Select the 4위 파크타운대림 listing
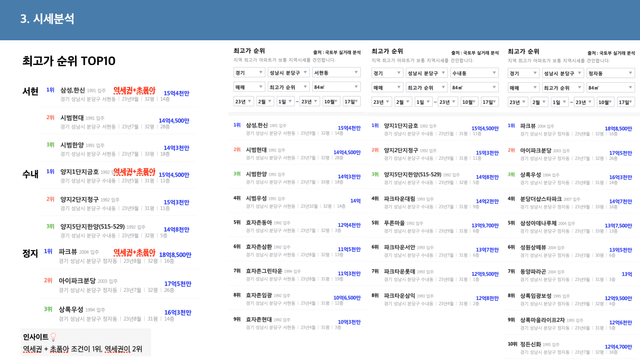Image resolution: width=640 pixels, height=360 pixels. [x=435, y=202]
